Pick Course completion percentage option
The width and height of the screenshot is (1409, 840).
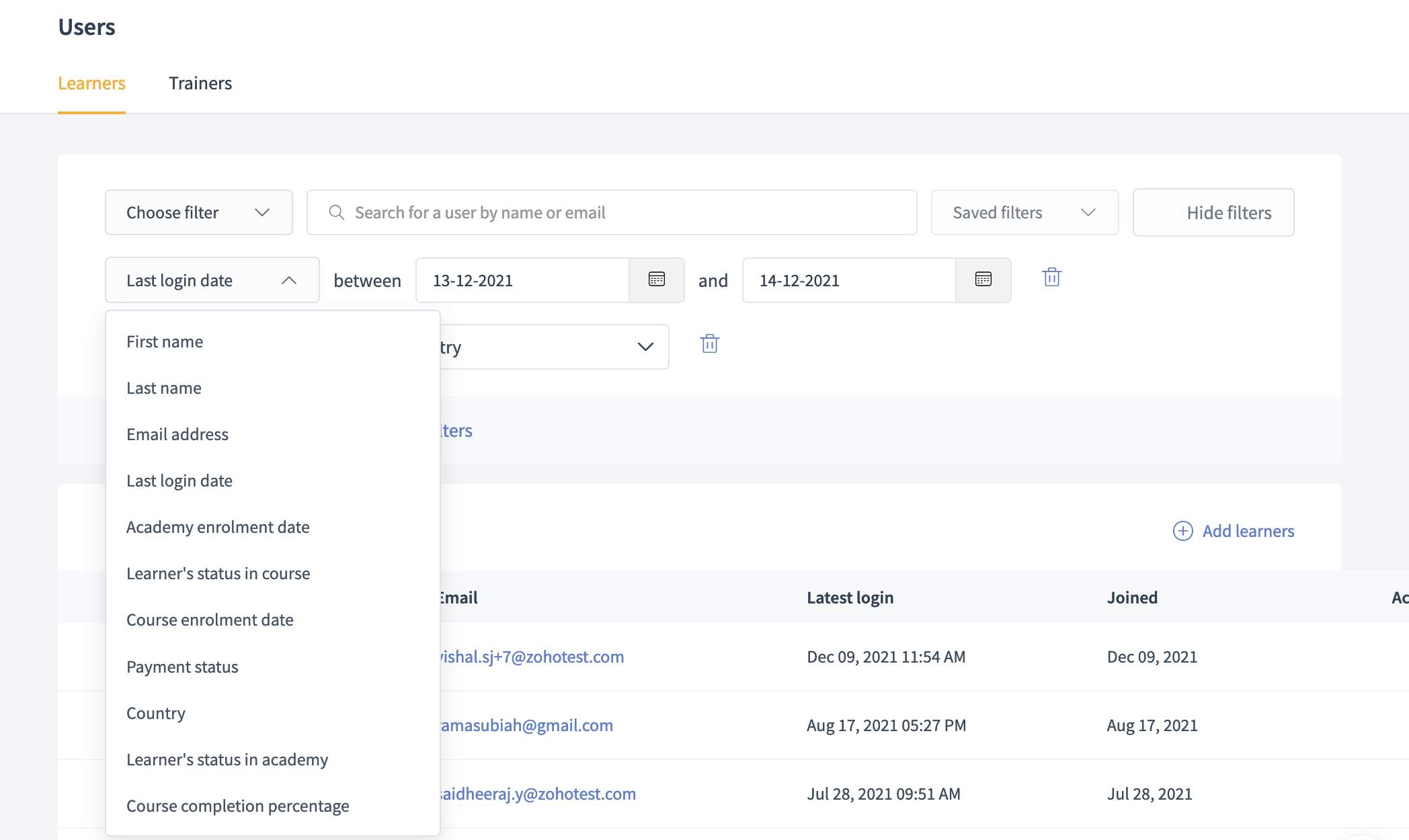click(237, 806)
